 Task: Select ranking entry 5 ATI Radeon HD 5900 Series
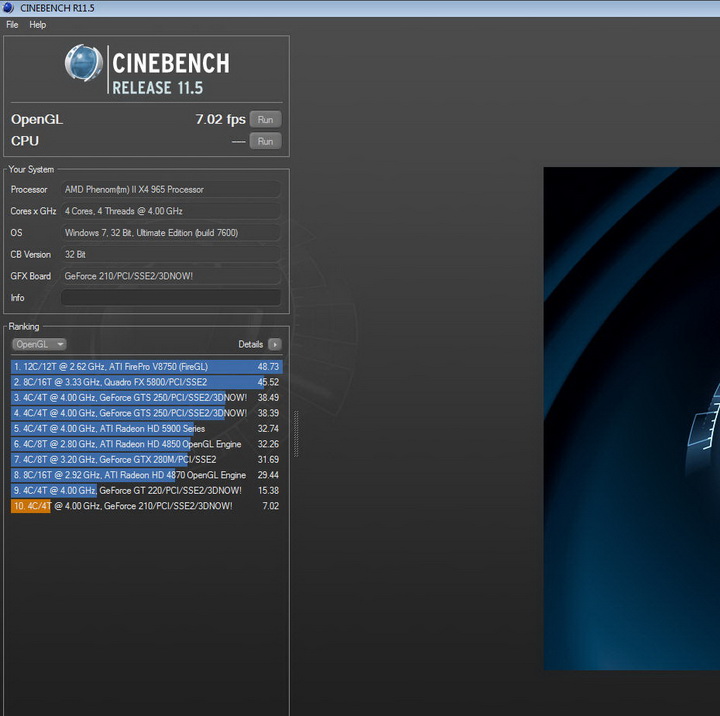click(x=146, y=428)
